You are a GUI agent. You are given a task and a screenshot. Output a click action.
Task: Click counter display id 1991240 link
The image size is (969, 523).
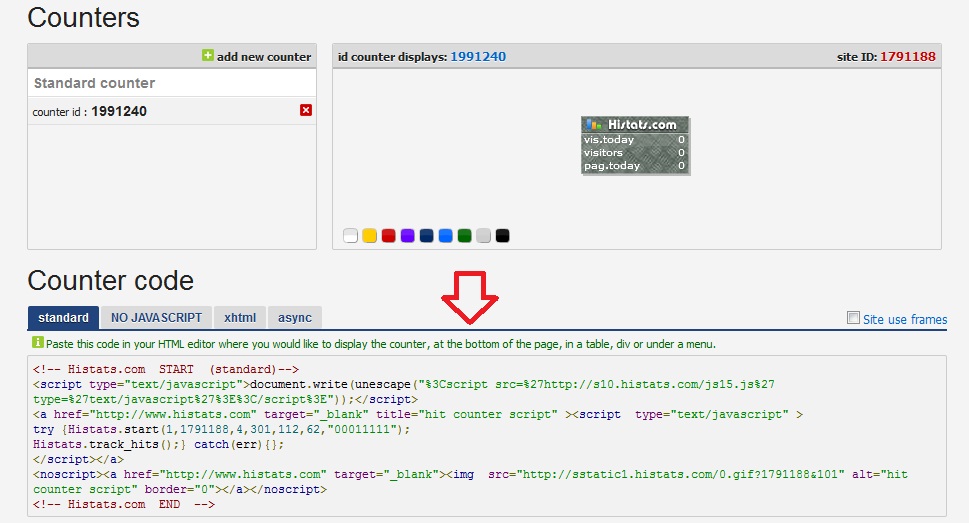(x=478, y=56)
